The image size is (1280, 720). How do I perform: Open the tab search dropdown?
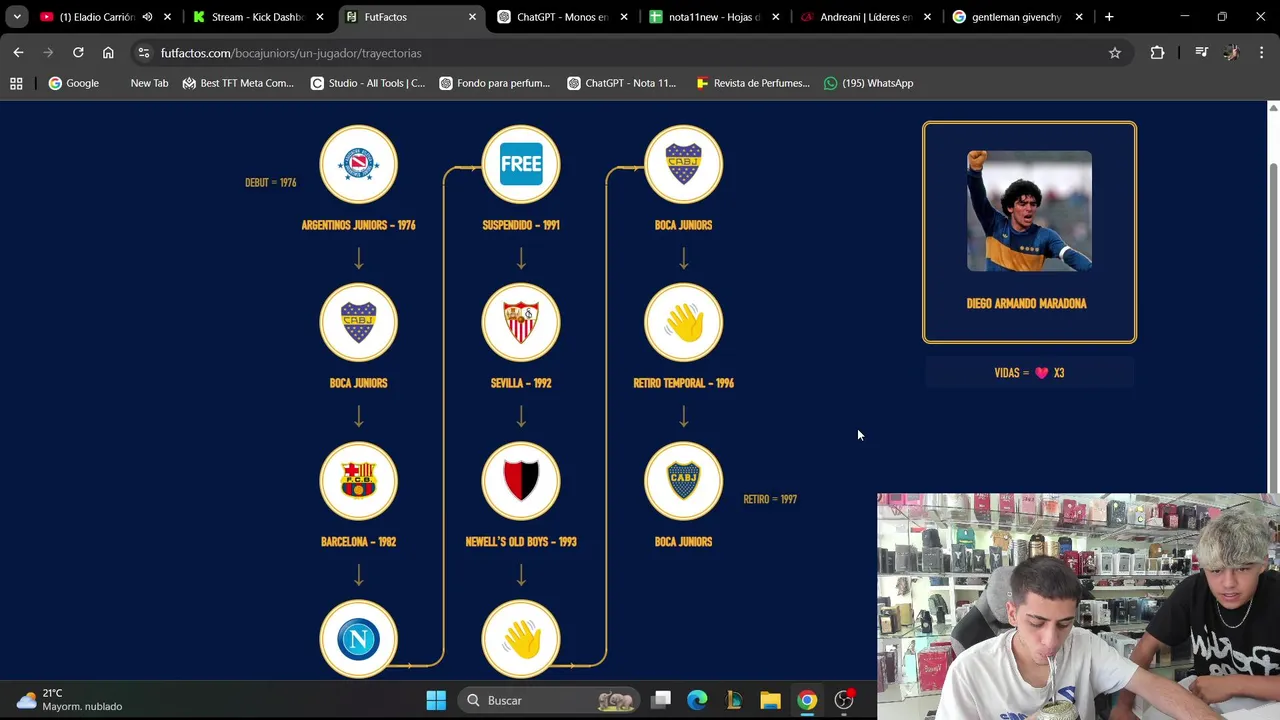pyautogui.click(x=17, y=17)
